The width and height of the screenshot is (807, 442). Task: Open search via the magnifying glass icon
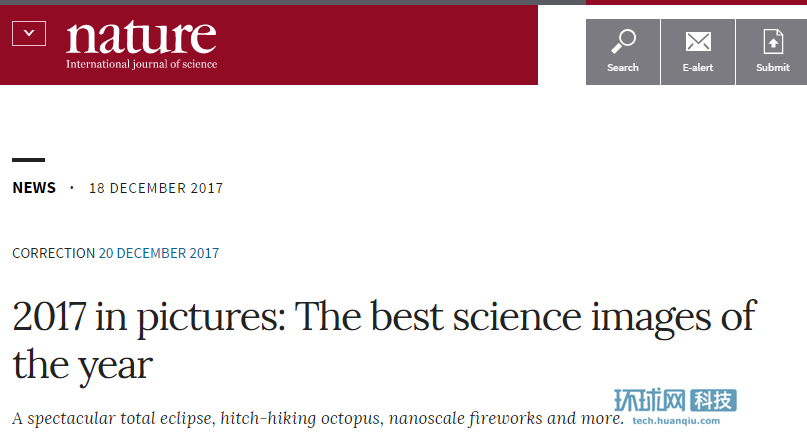[x=623, y=42]
